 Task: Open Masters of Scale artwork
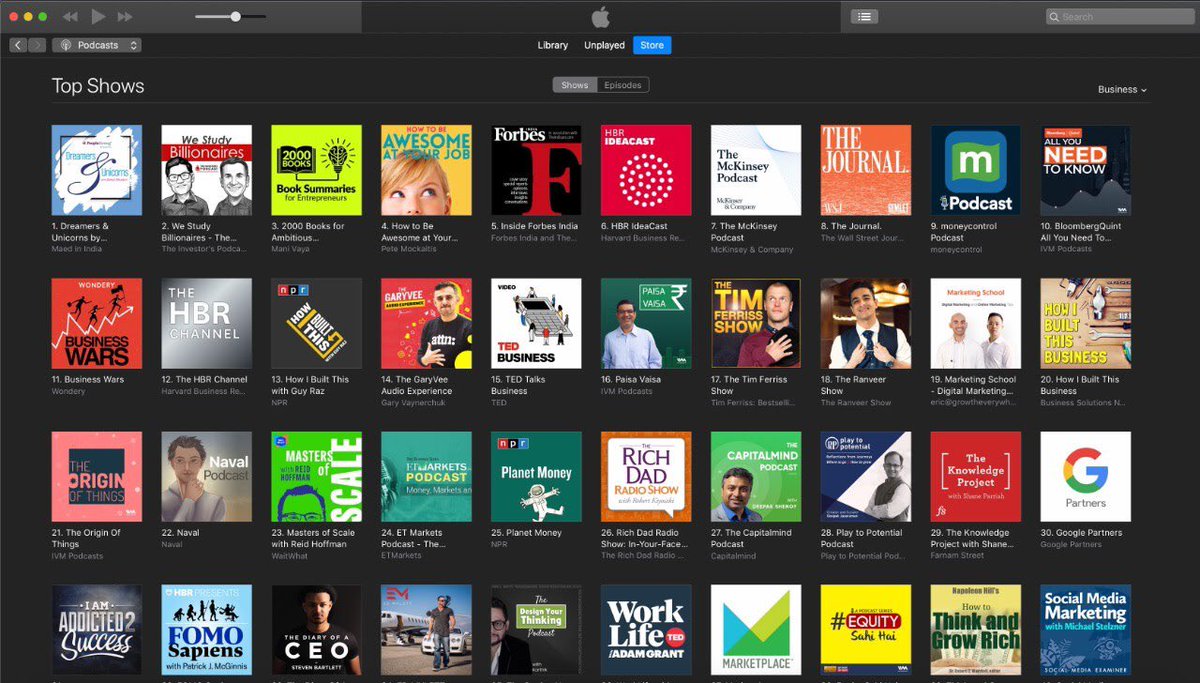(x=317, y=477)
